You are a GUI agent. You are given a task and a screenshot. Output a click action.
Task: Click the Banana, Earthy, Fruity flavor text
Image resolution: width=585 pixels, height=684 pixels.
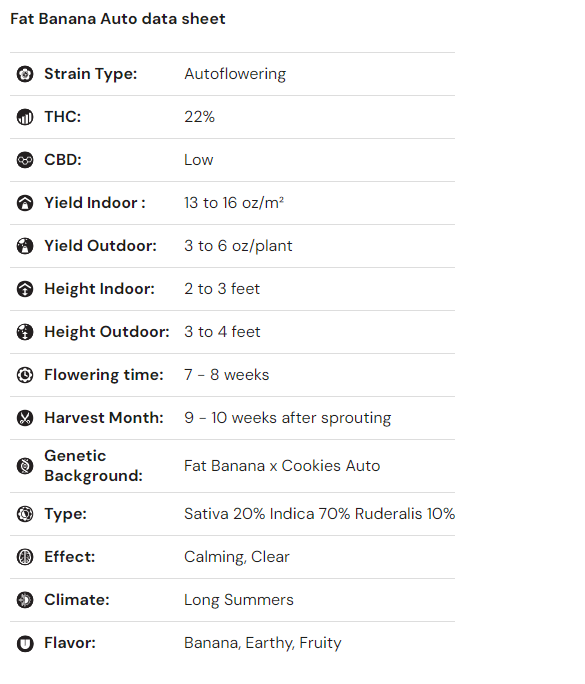click(263, 643)
